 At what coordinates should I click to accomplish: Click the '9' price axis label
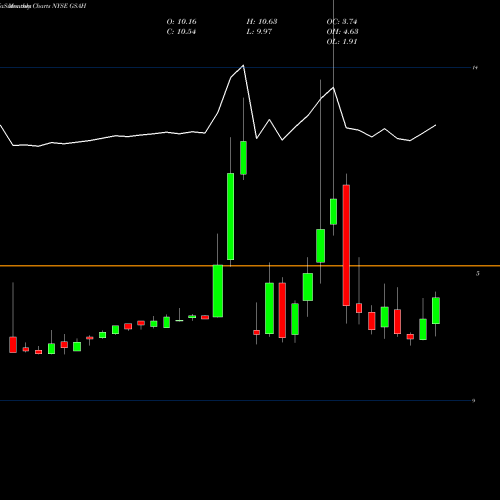click(474, 401)
